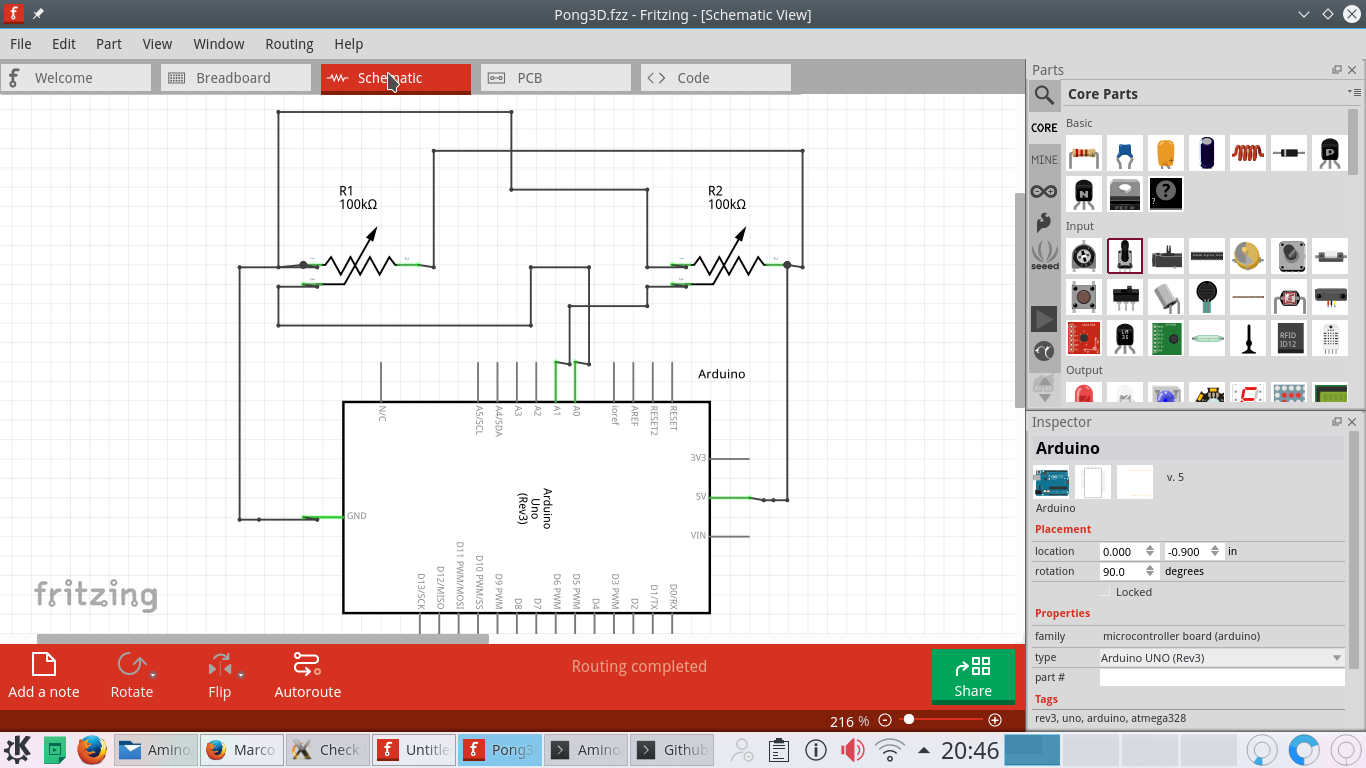The width and height of the screenshot is (1366, 768).
Task: Click the Share button
Action: click(973, 677)
